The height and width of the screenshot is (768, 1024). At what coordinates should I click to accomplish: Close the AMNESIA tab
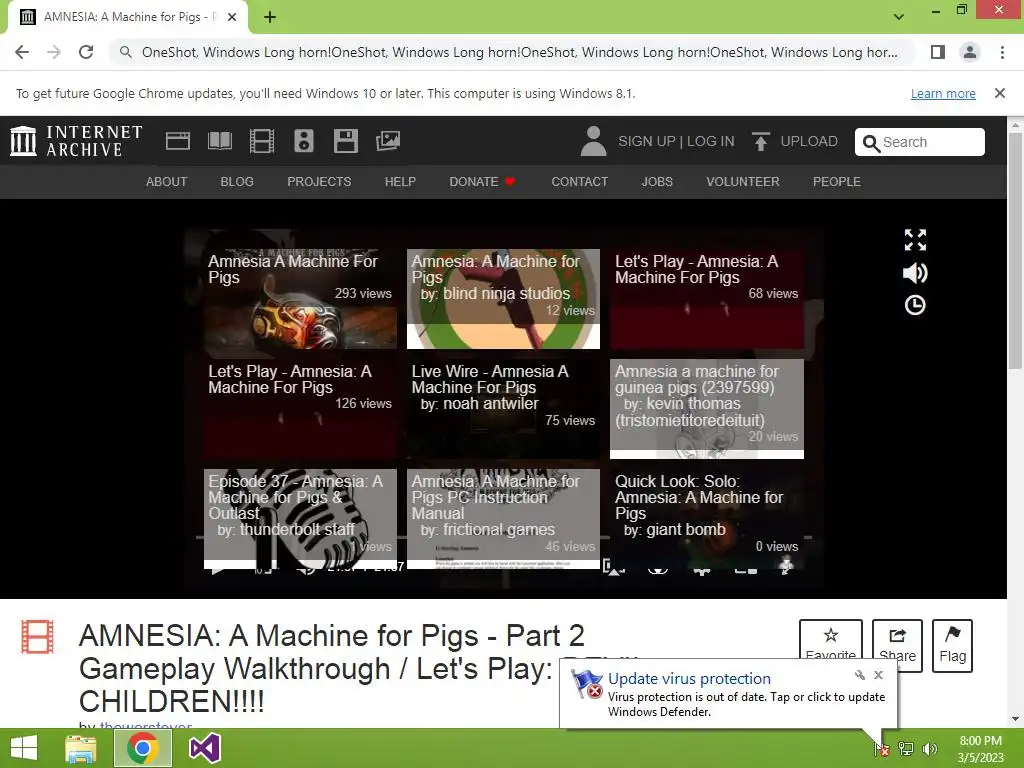(x=232, y=17)
